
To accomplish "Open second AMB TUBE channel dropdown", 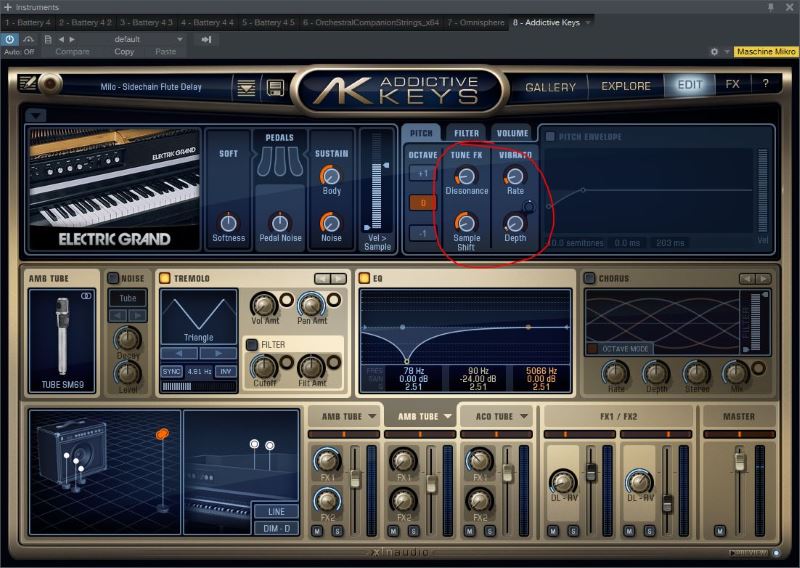I will coord(447,416).
